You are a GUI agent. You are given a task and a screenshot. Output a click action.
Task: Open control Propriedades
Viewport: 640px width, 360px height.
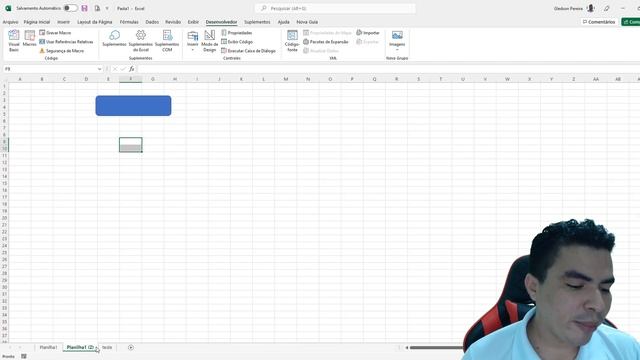(237, 33)
